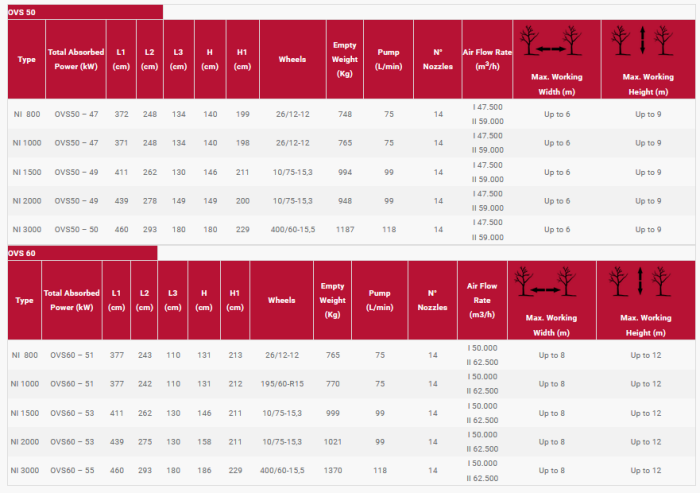Click the OVS50 – 50 power cell

(x=76, y=230)
